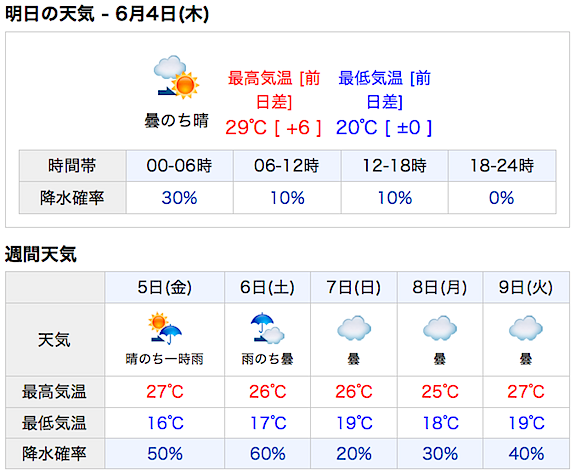Click the 6日(土) umbrella and cloud icon
The width and height of the screenshot is (576, 476).
(267, 328)
